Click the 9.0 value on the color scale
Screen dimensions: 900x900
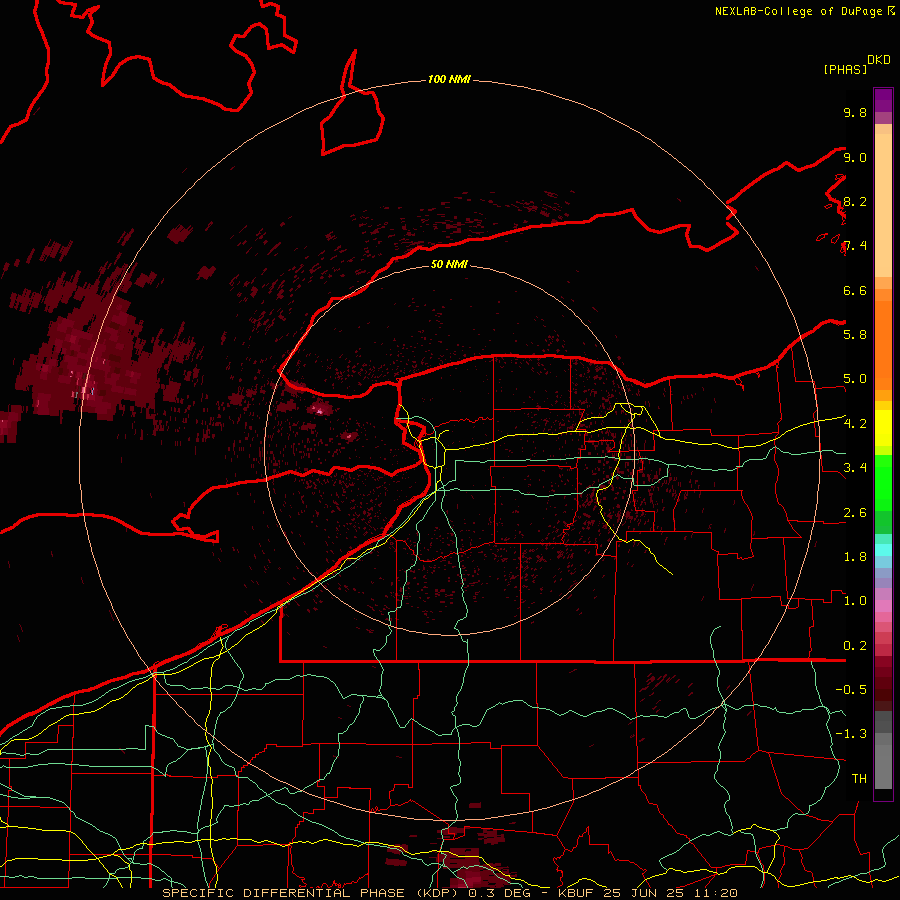pyautogui.click(x=855, y=157)
